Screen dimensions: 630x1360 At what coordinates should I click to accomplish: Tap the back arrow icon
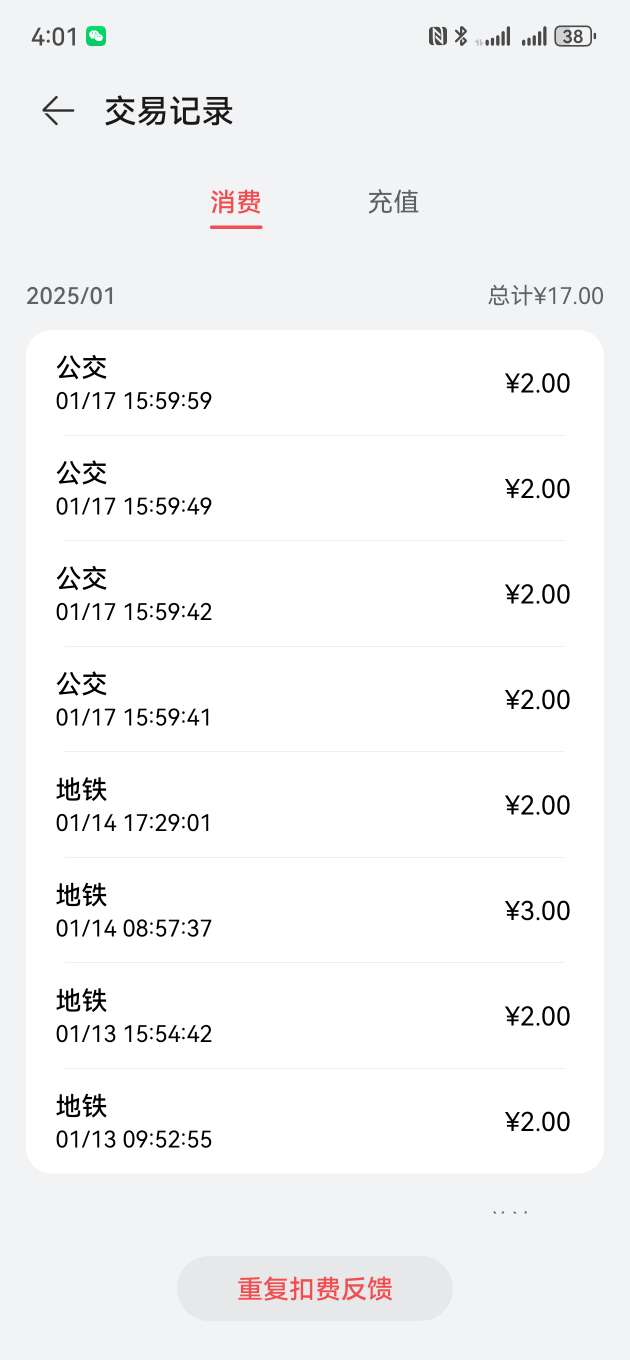pos(58,111)
